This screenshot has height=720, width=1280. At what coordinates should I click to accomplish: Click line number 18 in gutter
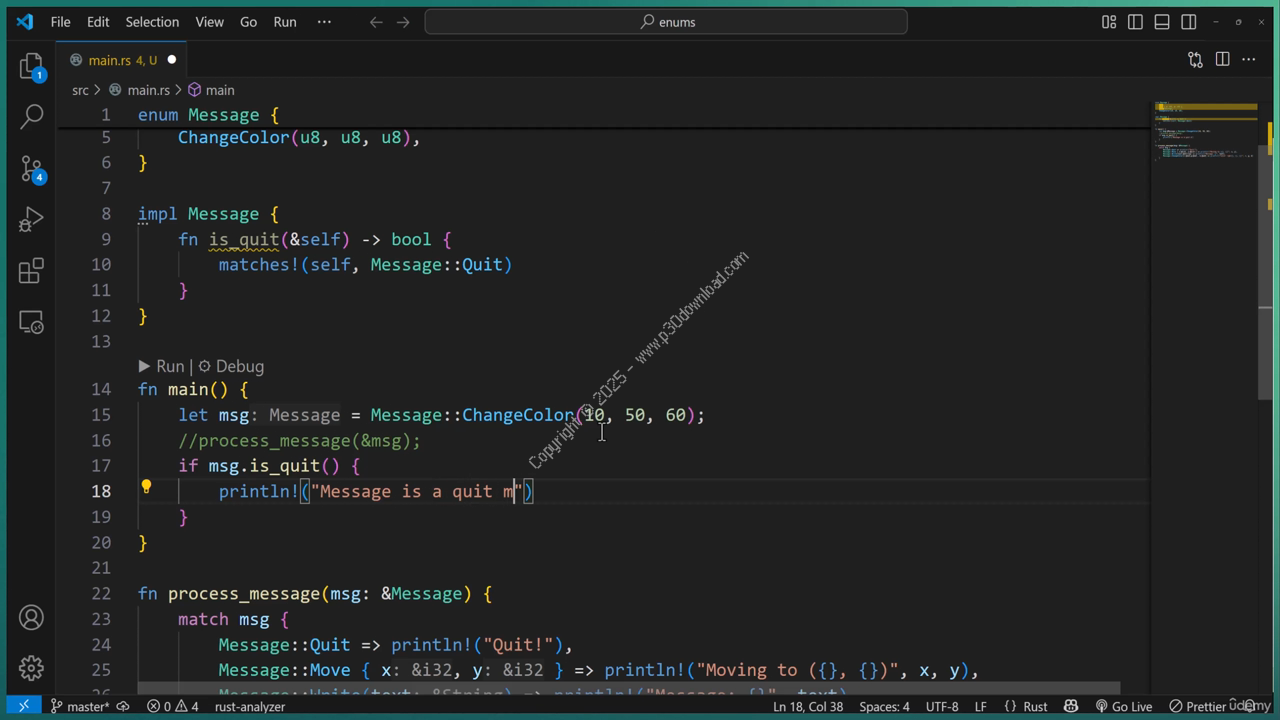101,491
